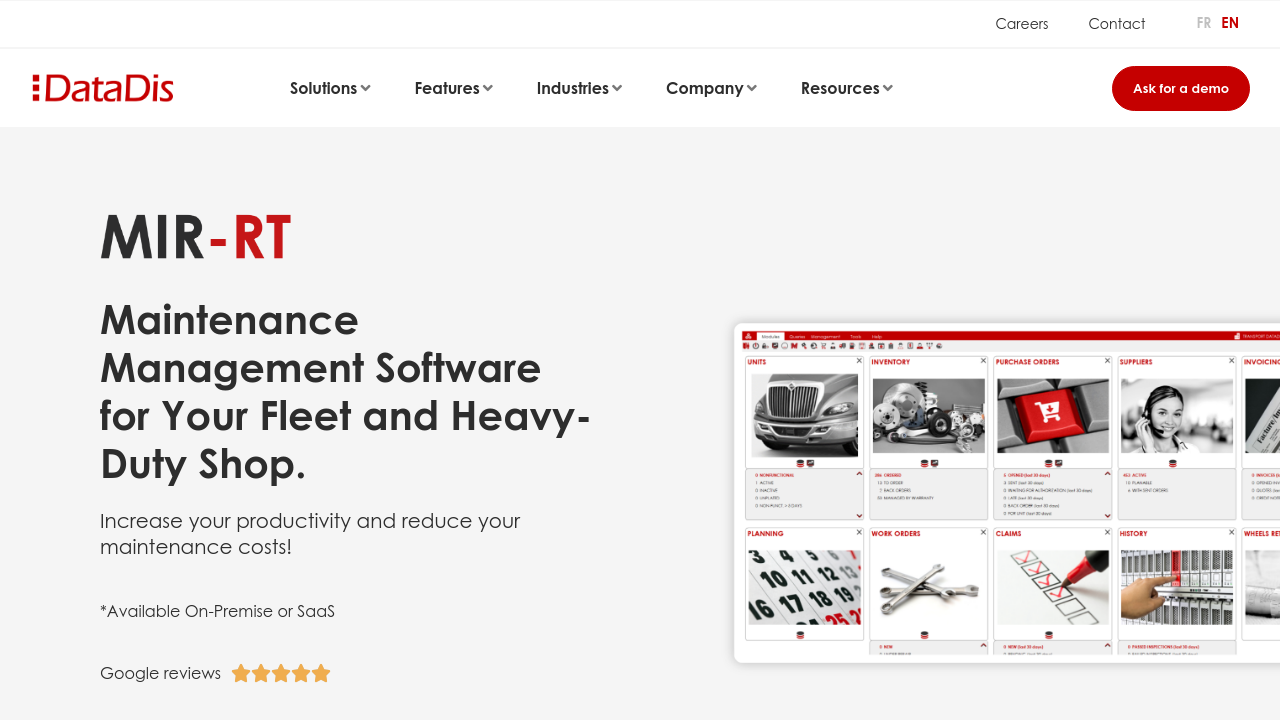This screenshot has height=720, width=1280.
Task: Open the Resources menu
Action: click(846, 88)
